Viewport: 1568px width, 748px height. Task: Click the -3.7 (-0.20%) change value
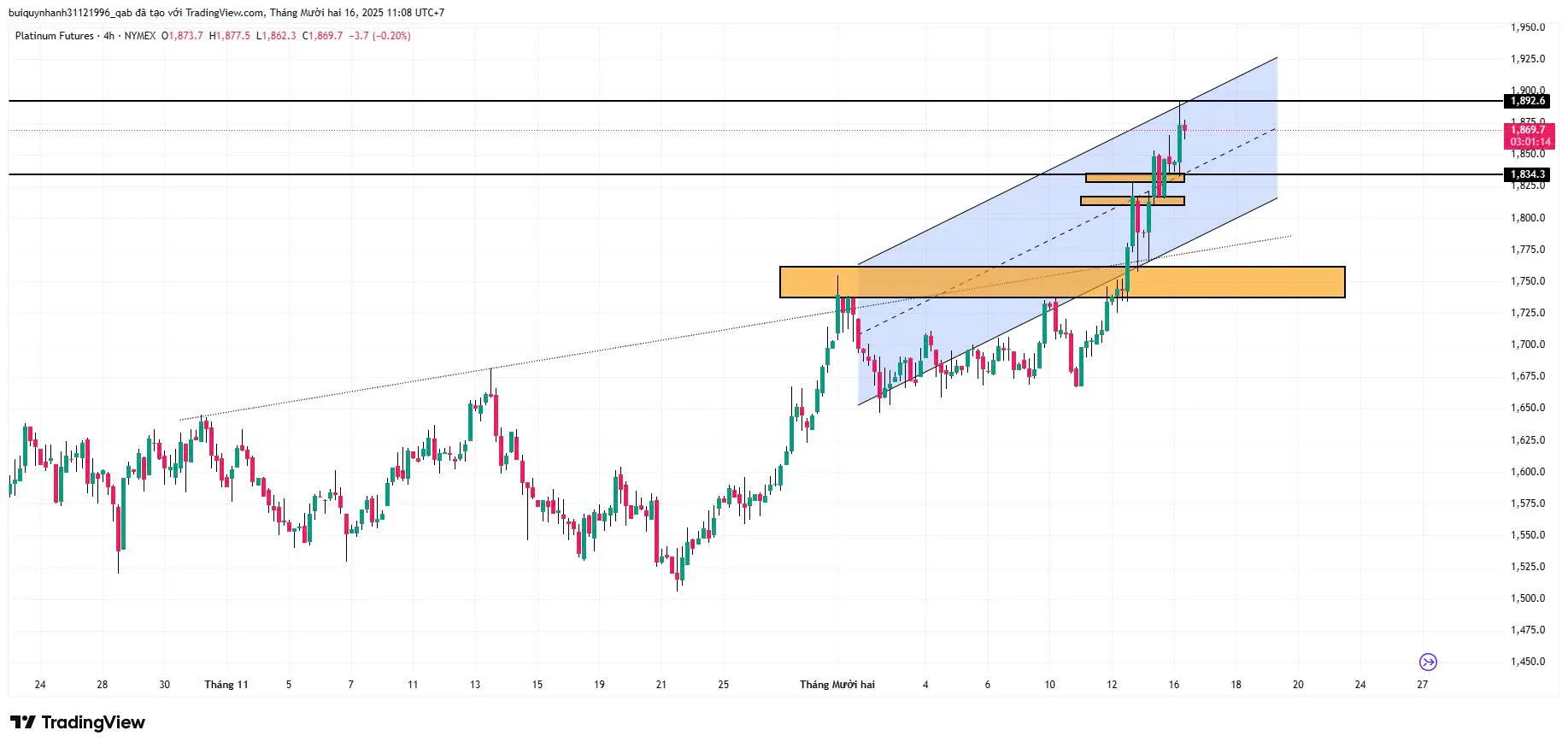point(380,36)
